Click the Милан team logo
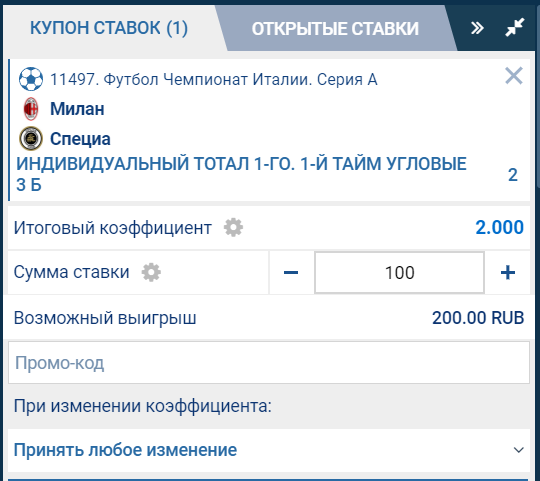This screenshot has width=540, height=481. coord(31,109)
